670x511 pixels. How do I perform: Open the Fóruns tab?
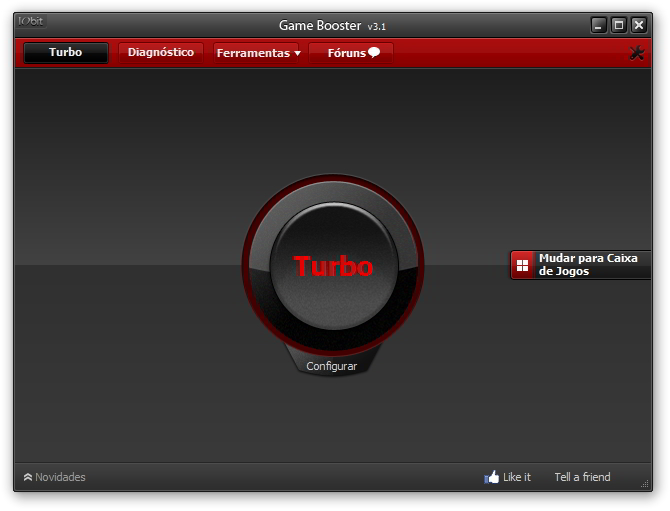(350, 53)
